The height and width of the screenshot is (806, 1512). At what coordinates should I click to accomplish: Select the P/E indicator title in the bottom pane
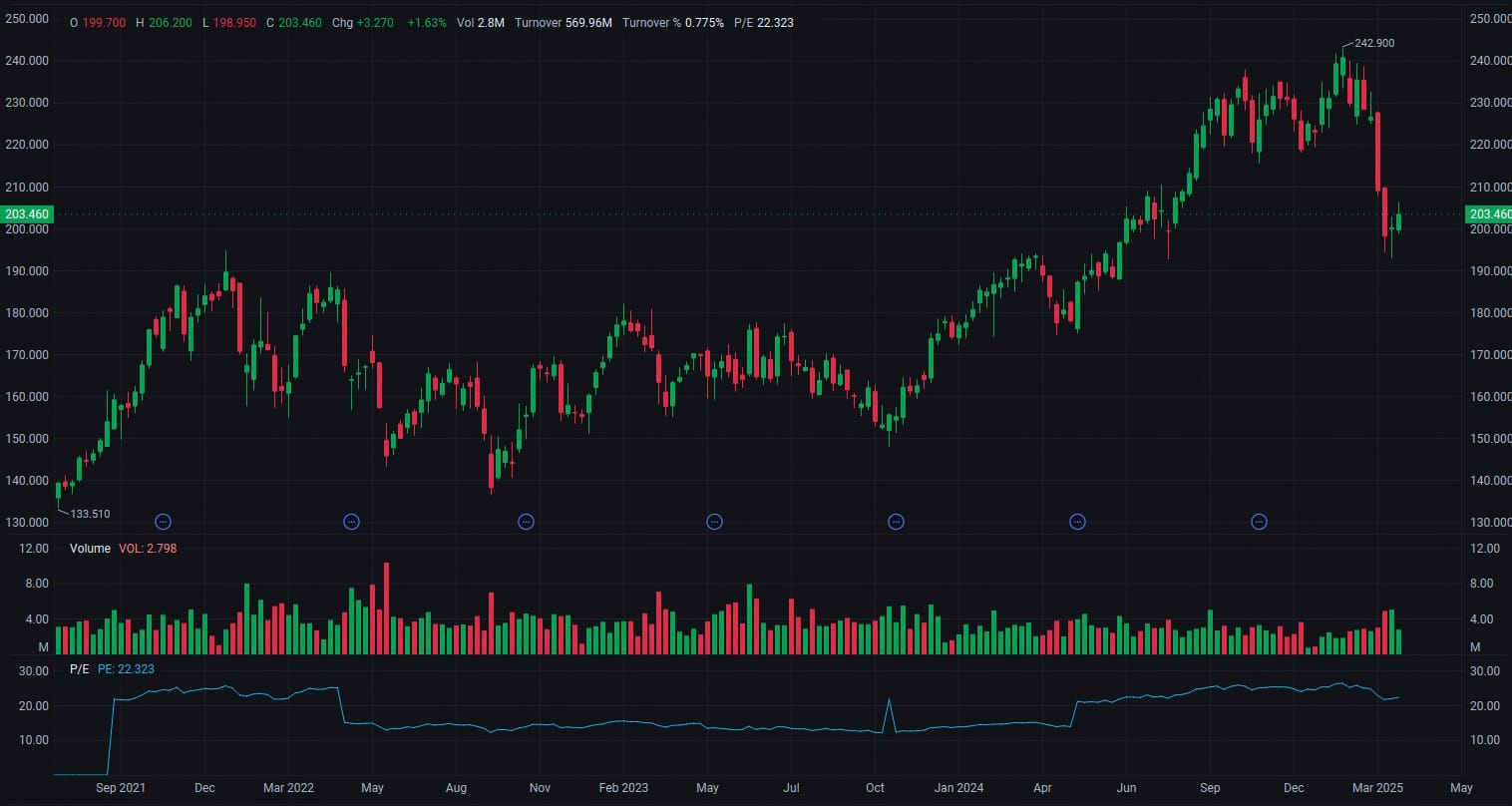[79, 669]
